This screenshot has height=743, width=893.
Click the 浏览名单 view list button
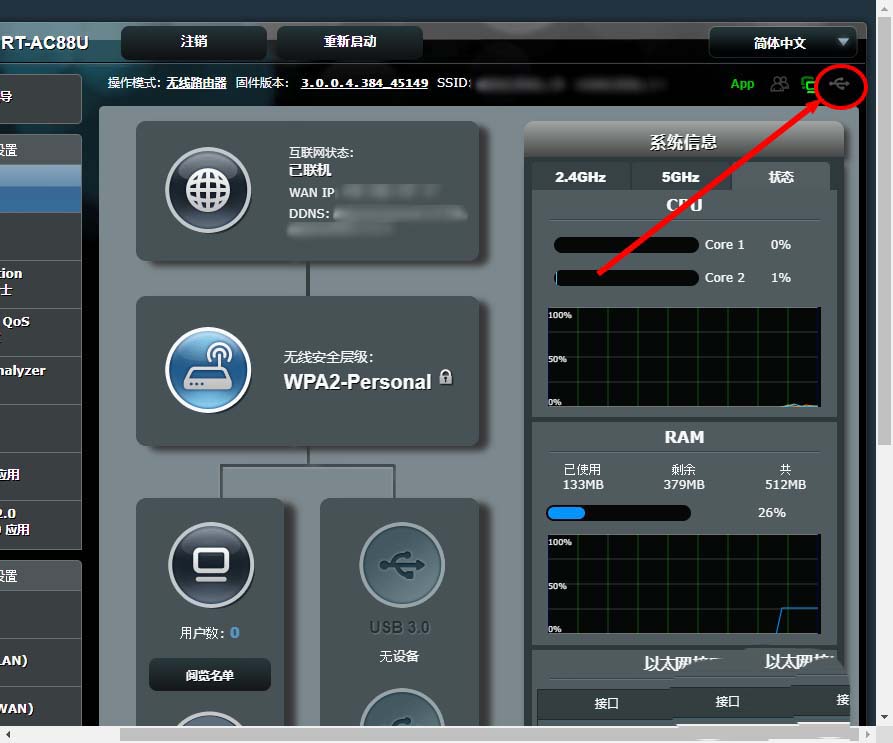[x=210, y=675]
